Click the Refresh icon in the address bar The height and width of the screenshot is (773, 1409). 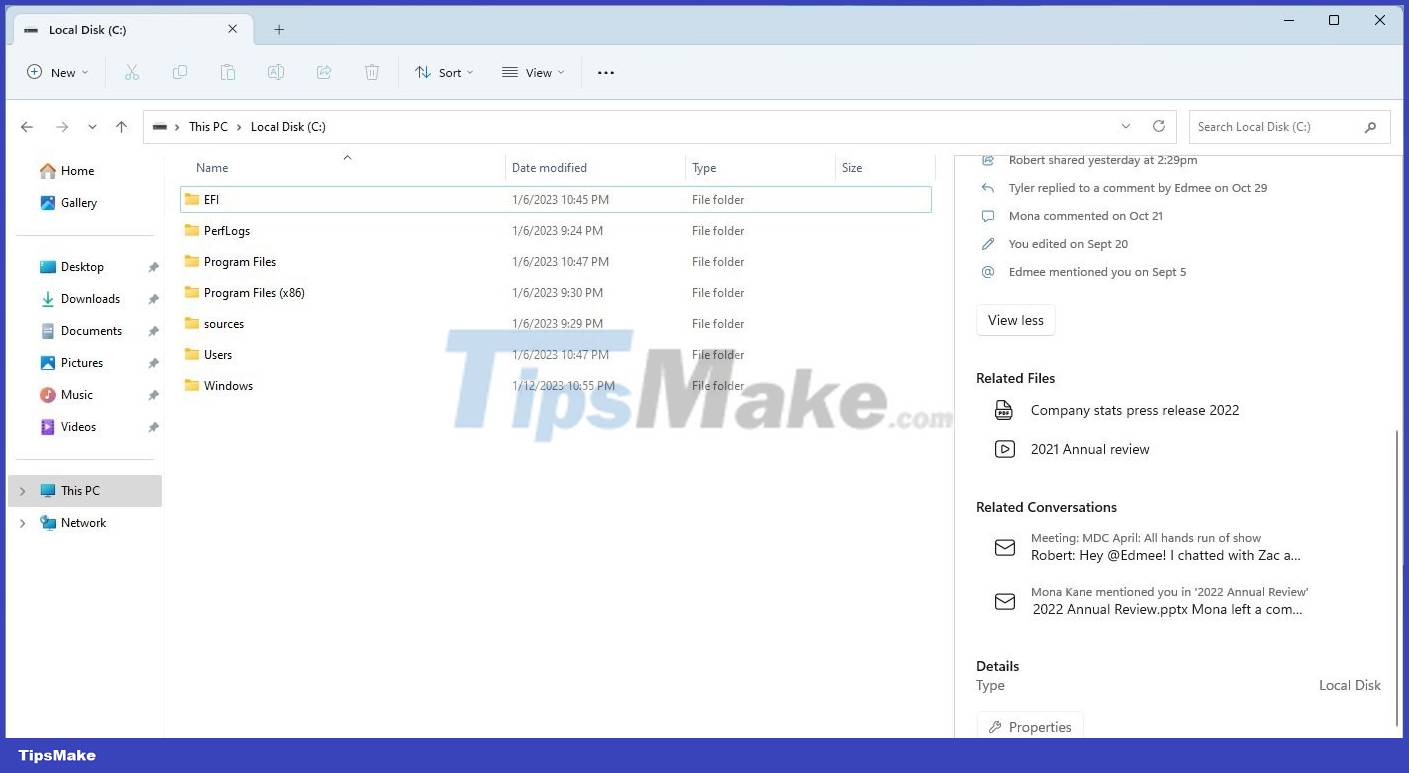(x=1159, y=126)
